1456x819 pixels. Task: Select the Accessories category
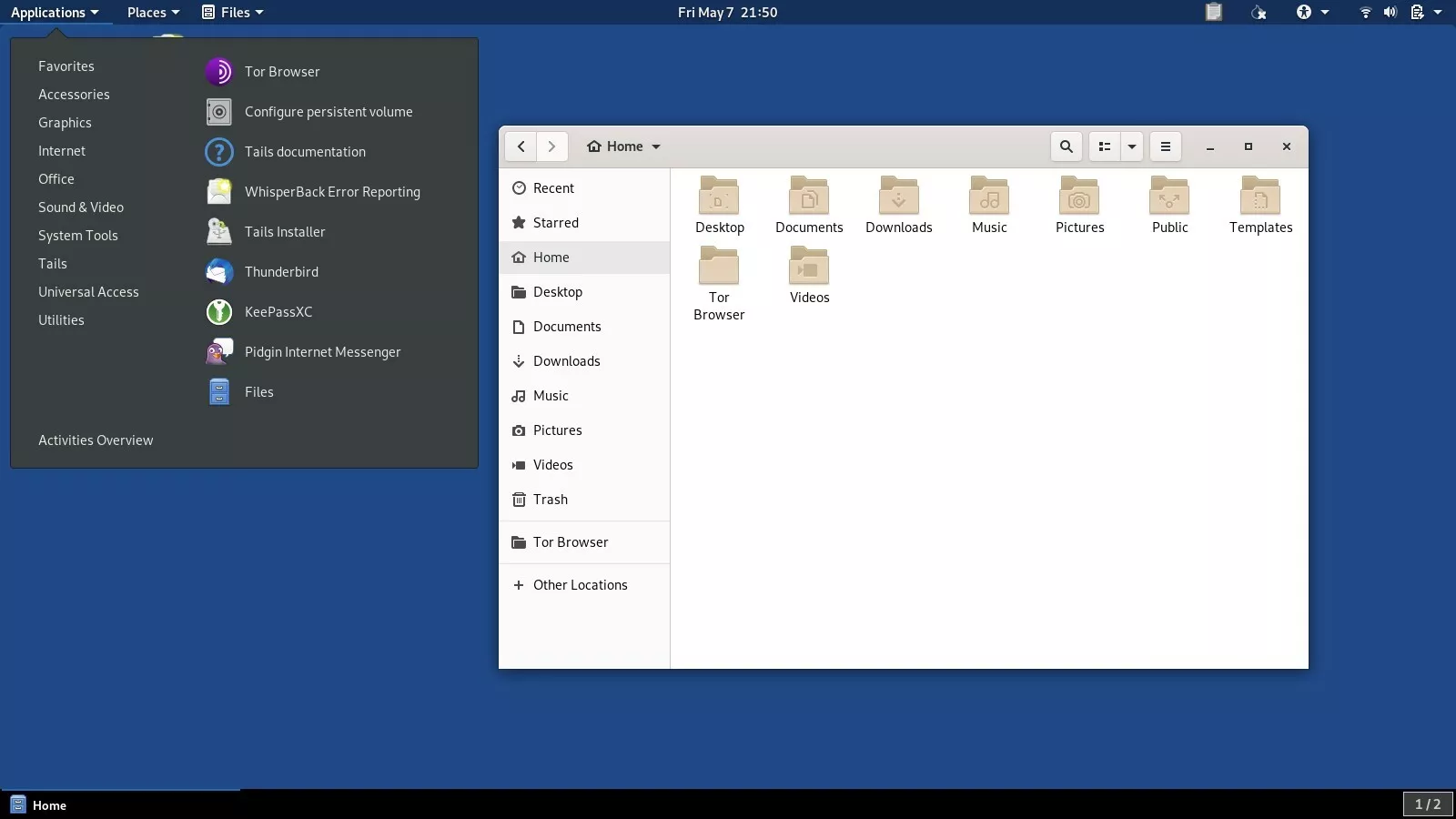click(x=74, y=95)
